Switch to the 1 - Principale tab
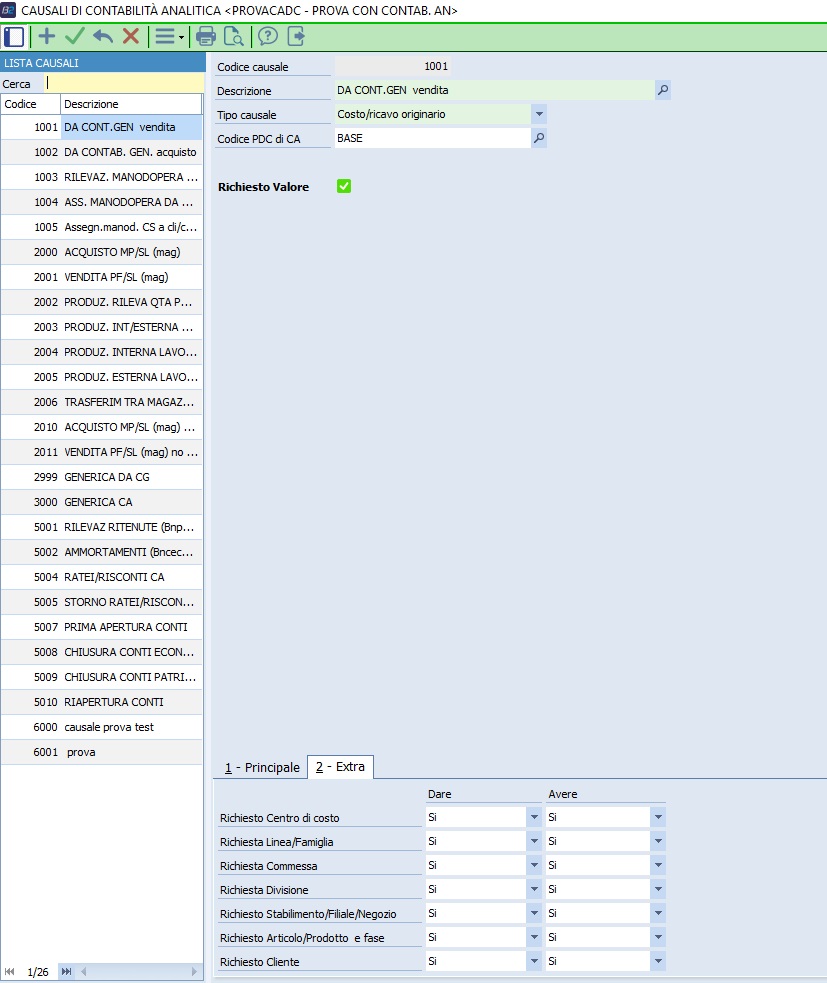Screen dimensions: 827x983 [x=261, y=767]
